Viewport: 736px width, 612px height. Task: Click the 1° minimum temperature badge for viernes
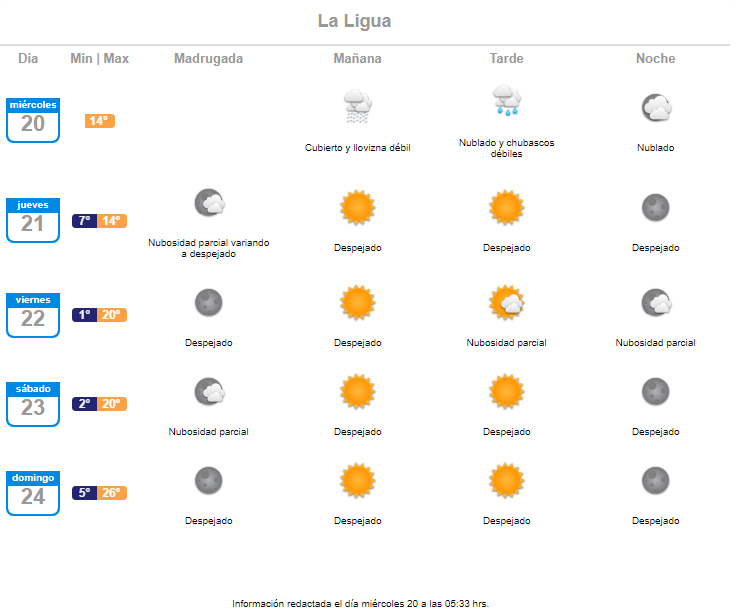84,315
